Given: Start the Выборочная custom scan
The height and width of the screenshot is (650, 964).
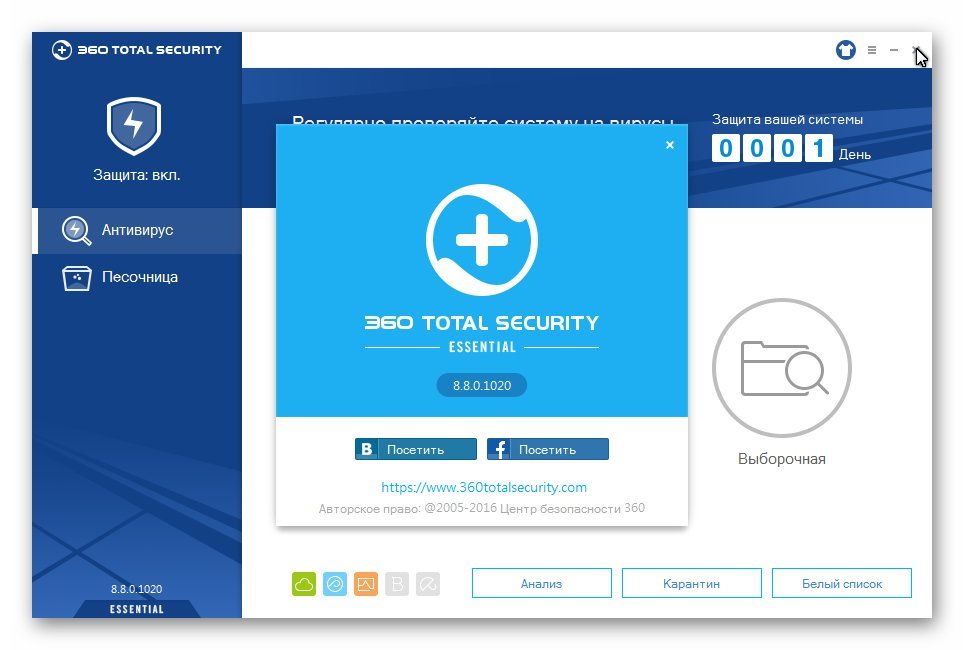Looking at the screenshot, I should pyautogui.click(x=781, y=368).
